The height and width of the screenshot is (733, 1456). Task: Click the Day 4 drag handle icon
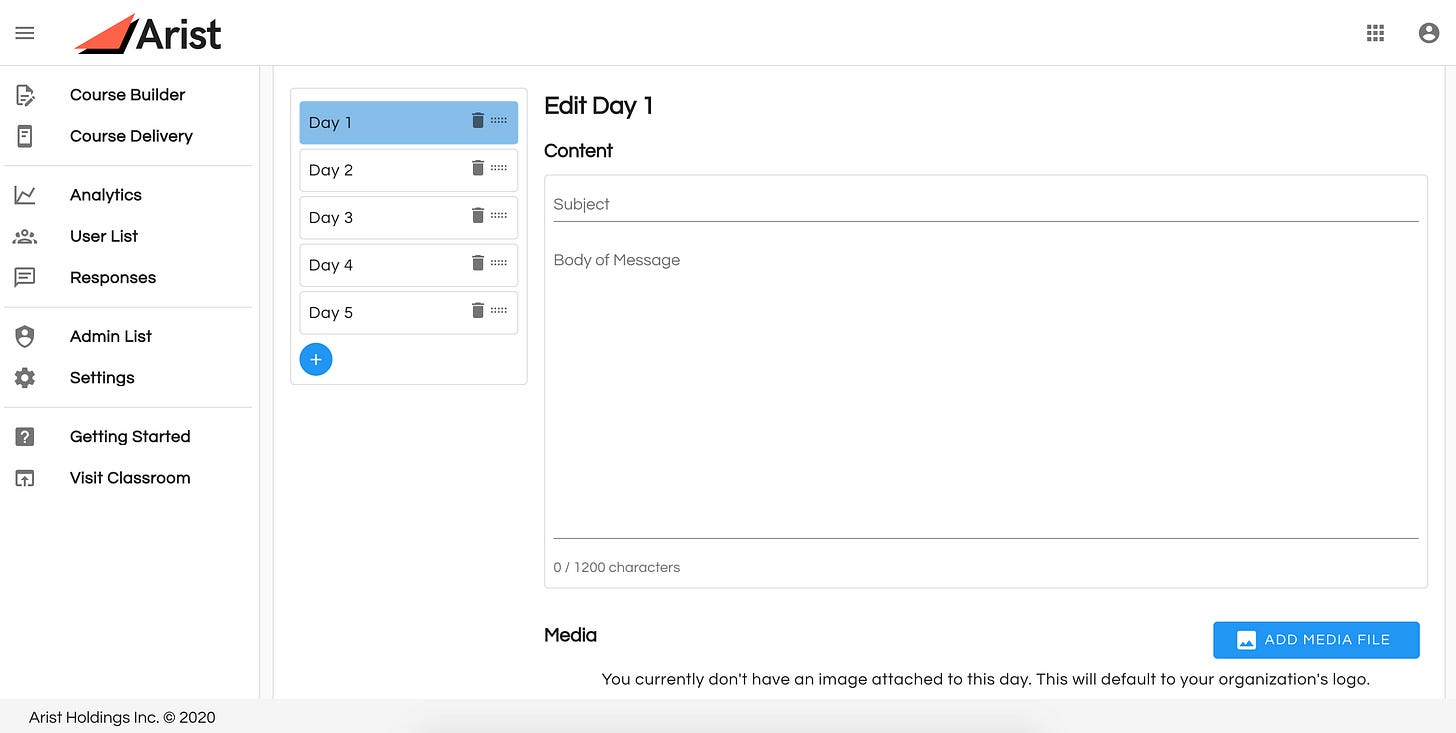499,262
